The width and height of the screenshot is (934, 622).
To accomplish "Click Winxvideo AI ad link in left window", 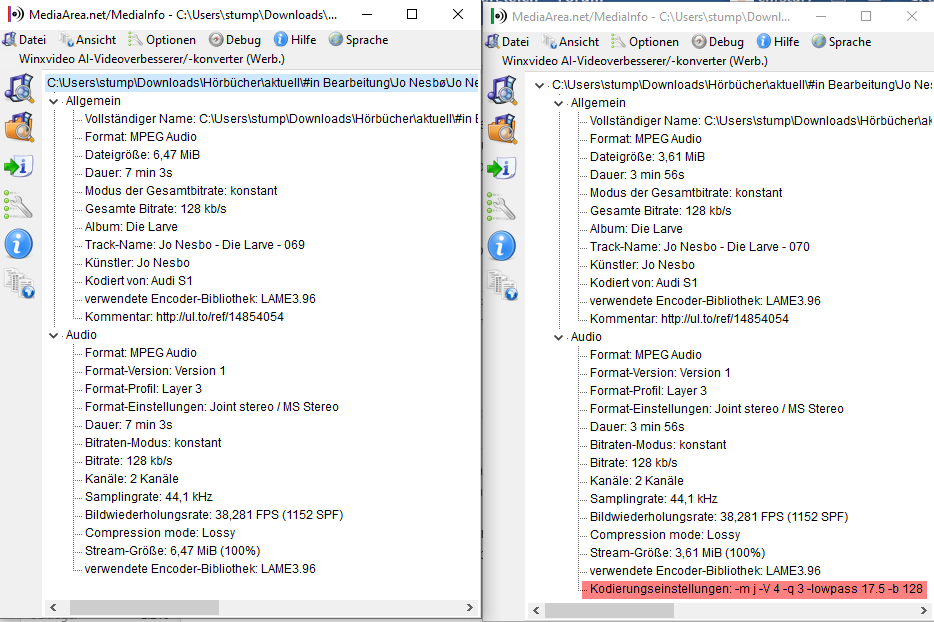I will point(152,59).
